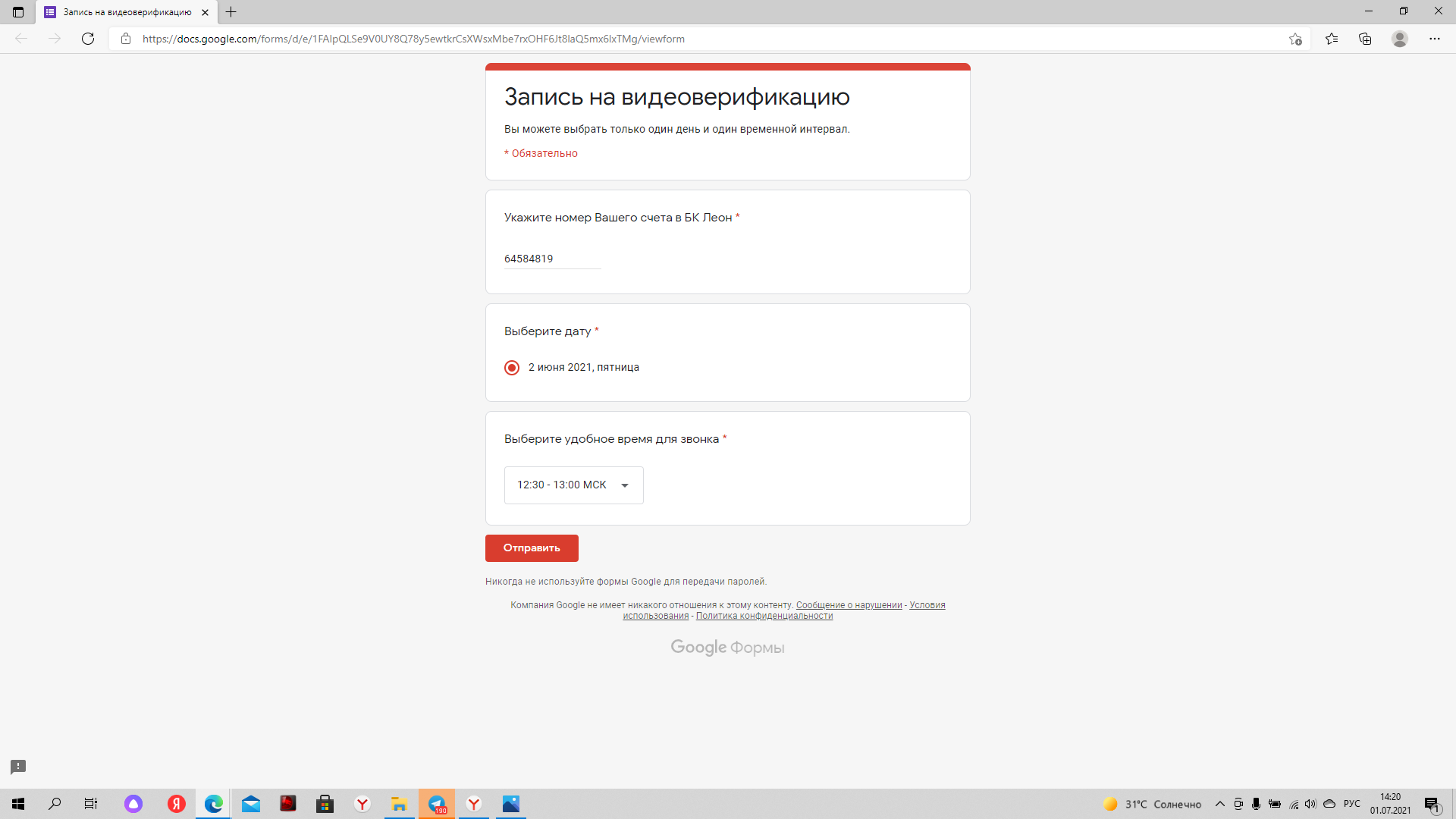Click the account number input field
The height and width of the screenshot is (819, 1456).
pos(552,259)
